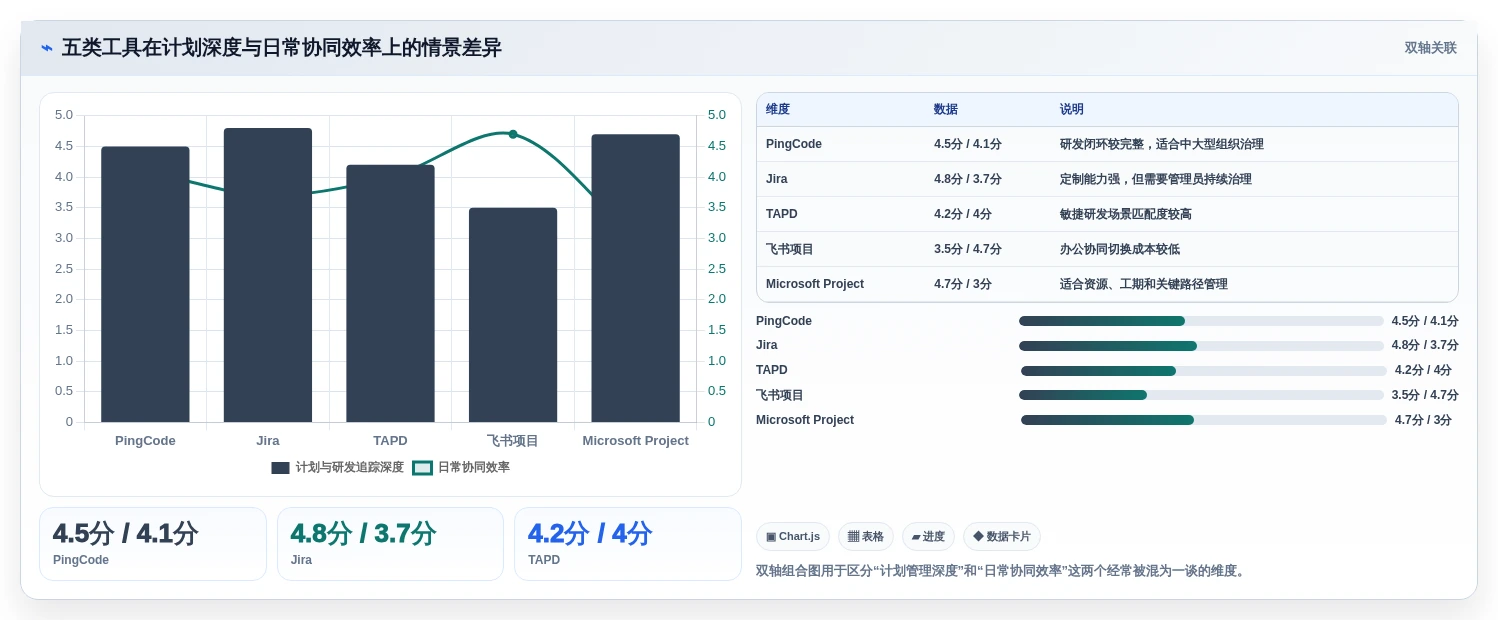
Task: Click the table cell 4.8分 / 3.7分
Action: (x=968, y=179)
